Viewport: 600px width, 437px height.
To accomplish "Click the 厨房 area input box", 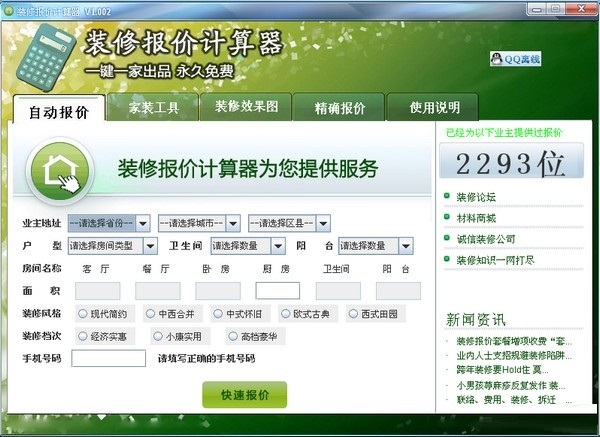I will tap(277, 291).
